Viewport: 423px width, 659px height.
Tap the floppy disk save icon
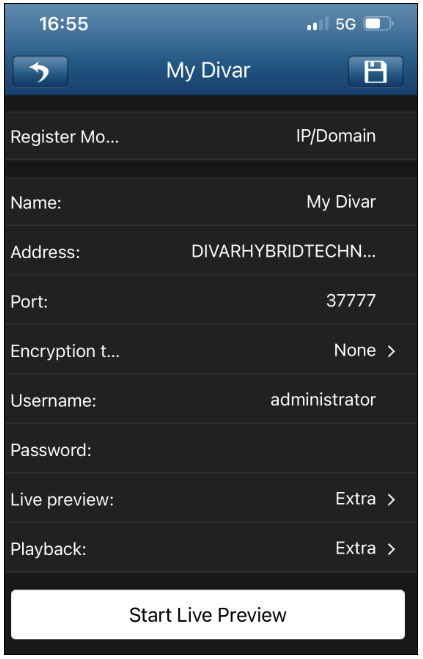pyautogui.click(x=375, y=71)
